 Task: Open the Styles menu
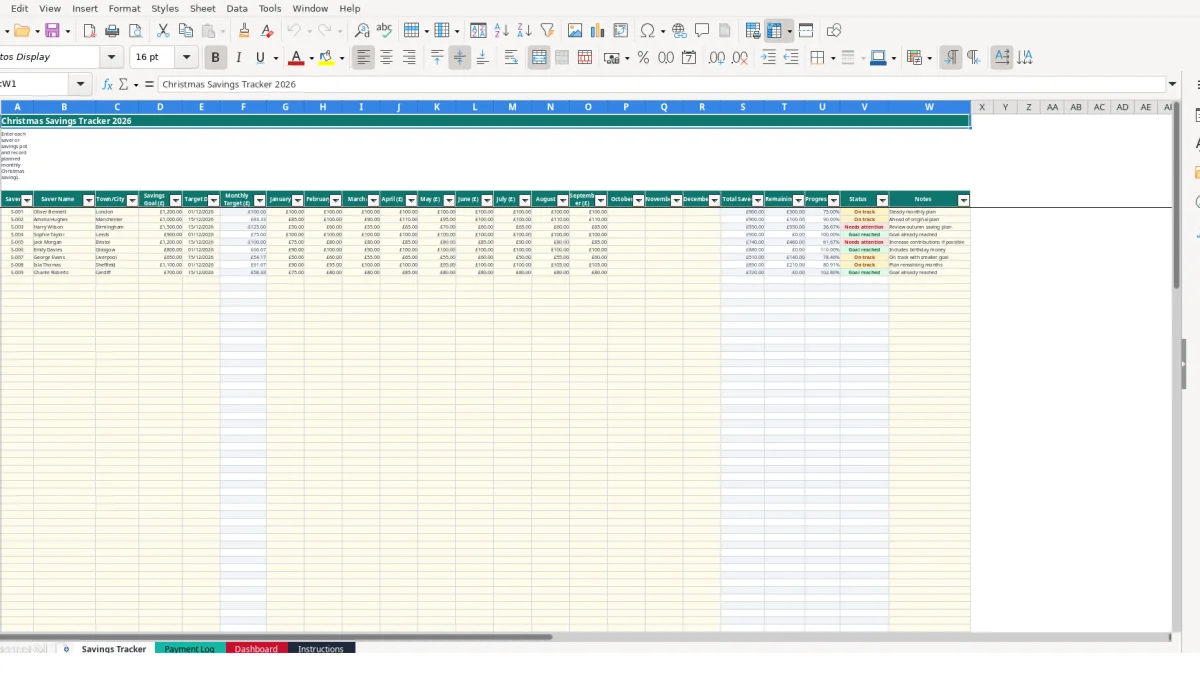pos(165,8)
